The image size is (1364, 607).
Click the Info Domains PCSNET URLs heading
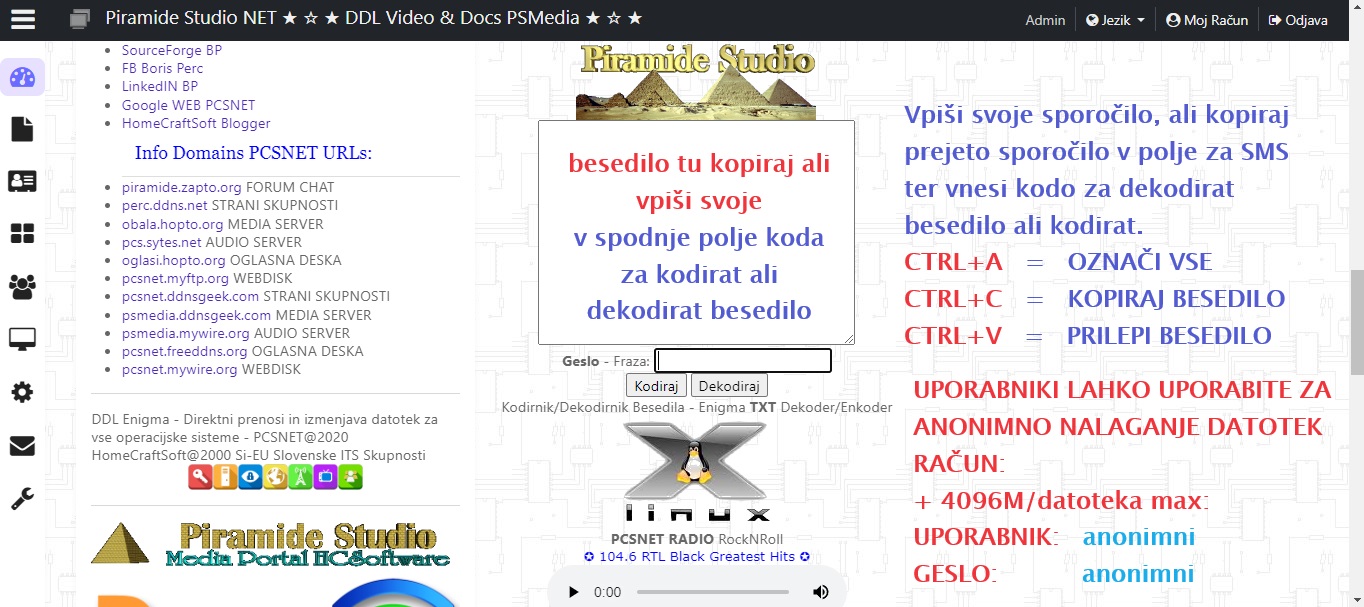(253, 153)
